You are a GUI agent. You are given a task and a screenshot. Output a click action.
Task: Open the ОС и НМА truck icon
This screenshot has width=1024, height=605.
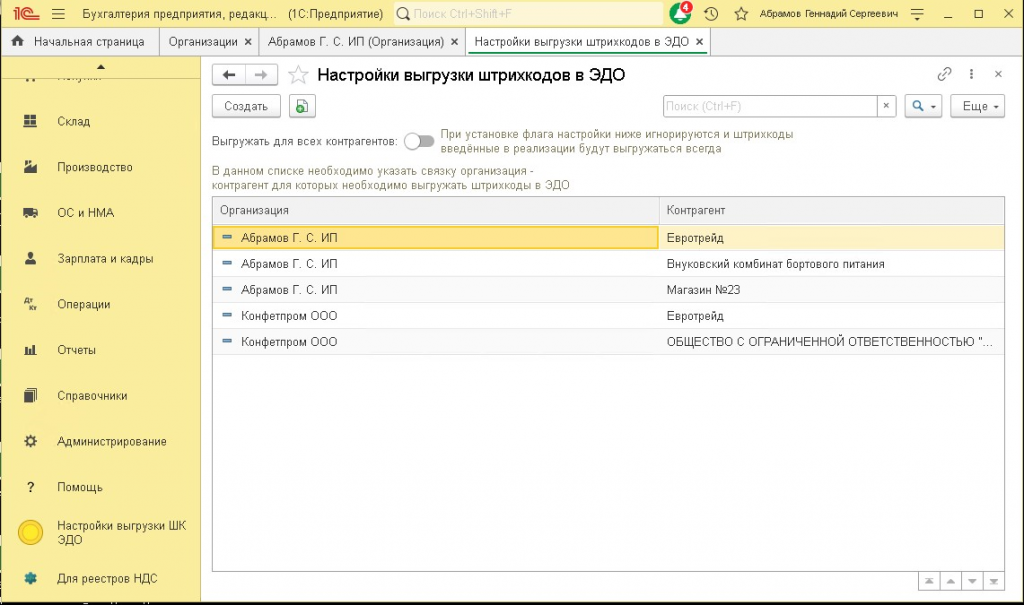[x=30, y=212]
